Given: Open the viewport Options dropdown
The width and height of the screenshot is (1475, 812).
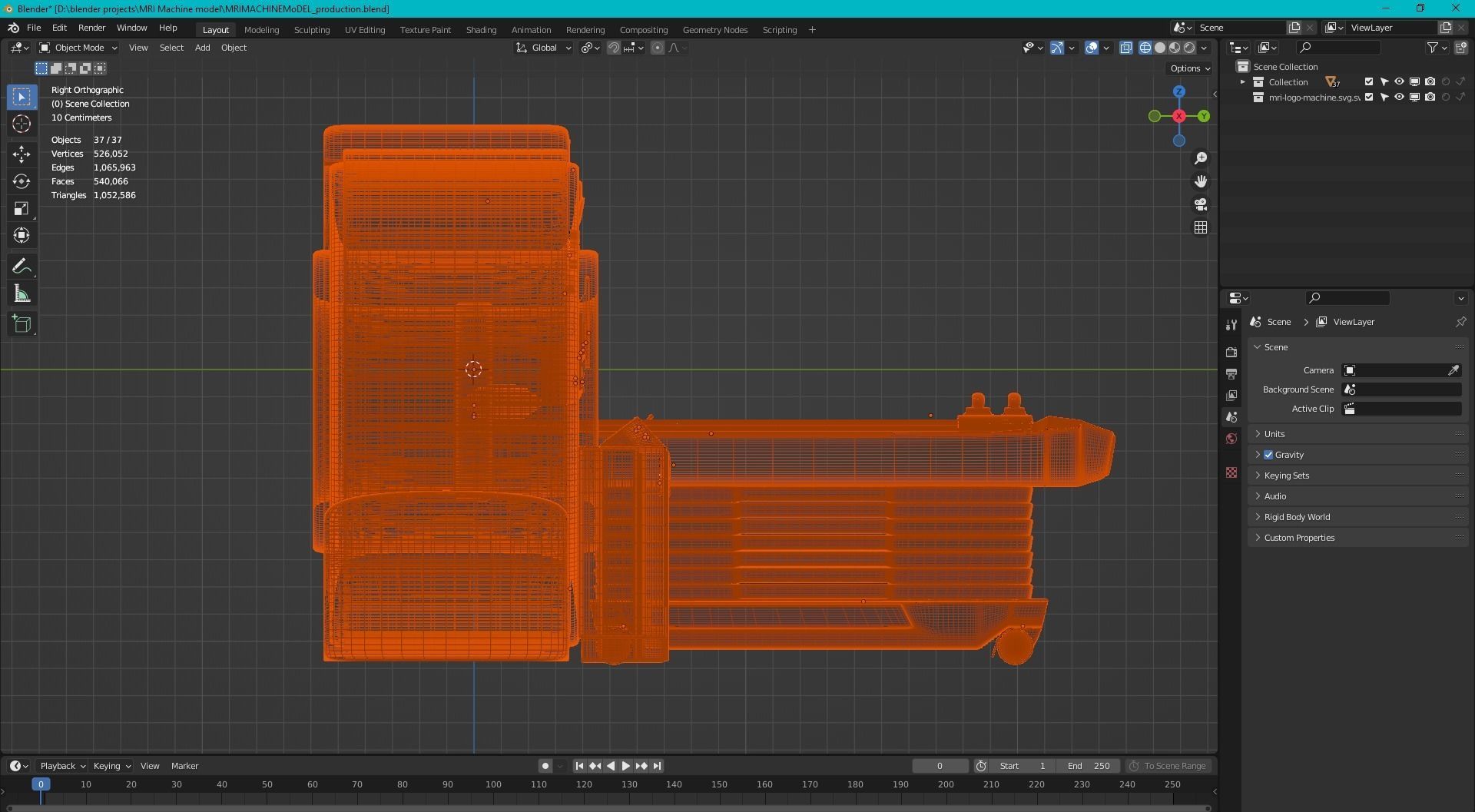Looking at the screenshot, I should click(1190, 68).
